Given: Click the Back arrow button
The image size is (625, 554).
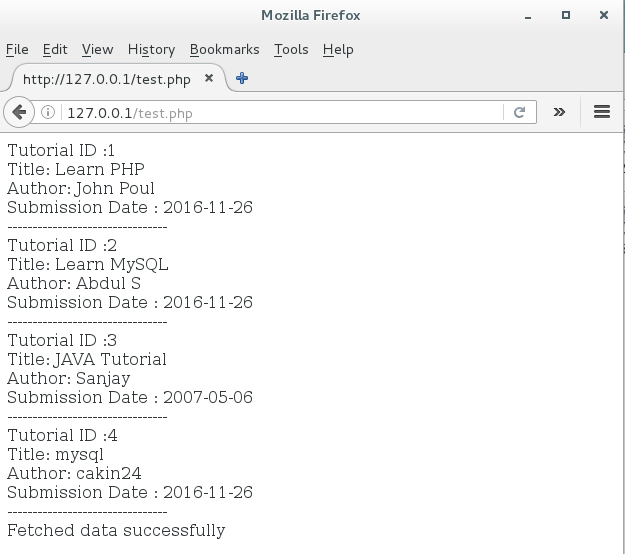Looking at the screenshot, I should 17,112.
